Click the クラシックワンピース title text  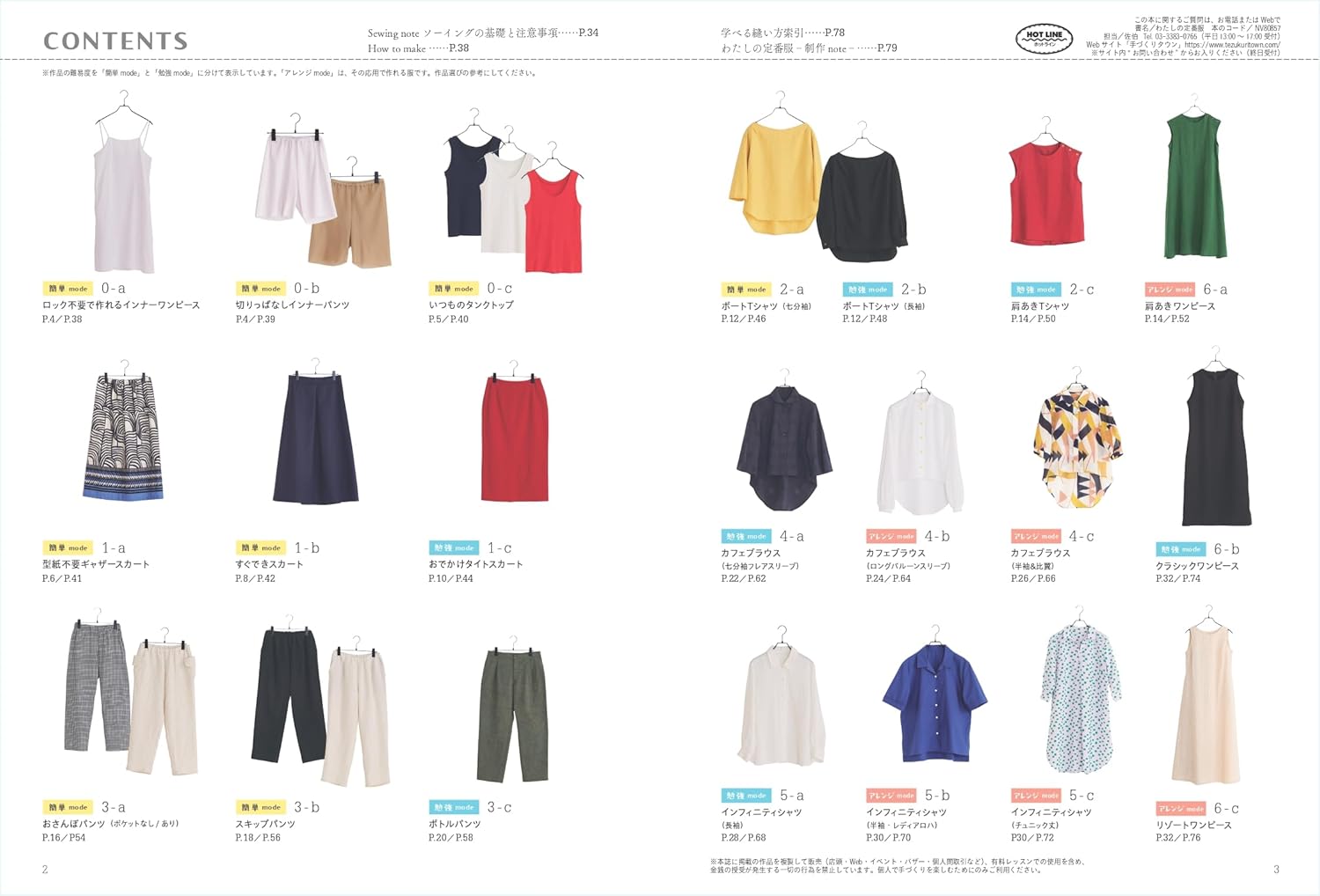(1197, 566)
